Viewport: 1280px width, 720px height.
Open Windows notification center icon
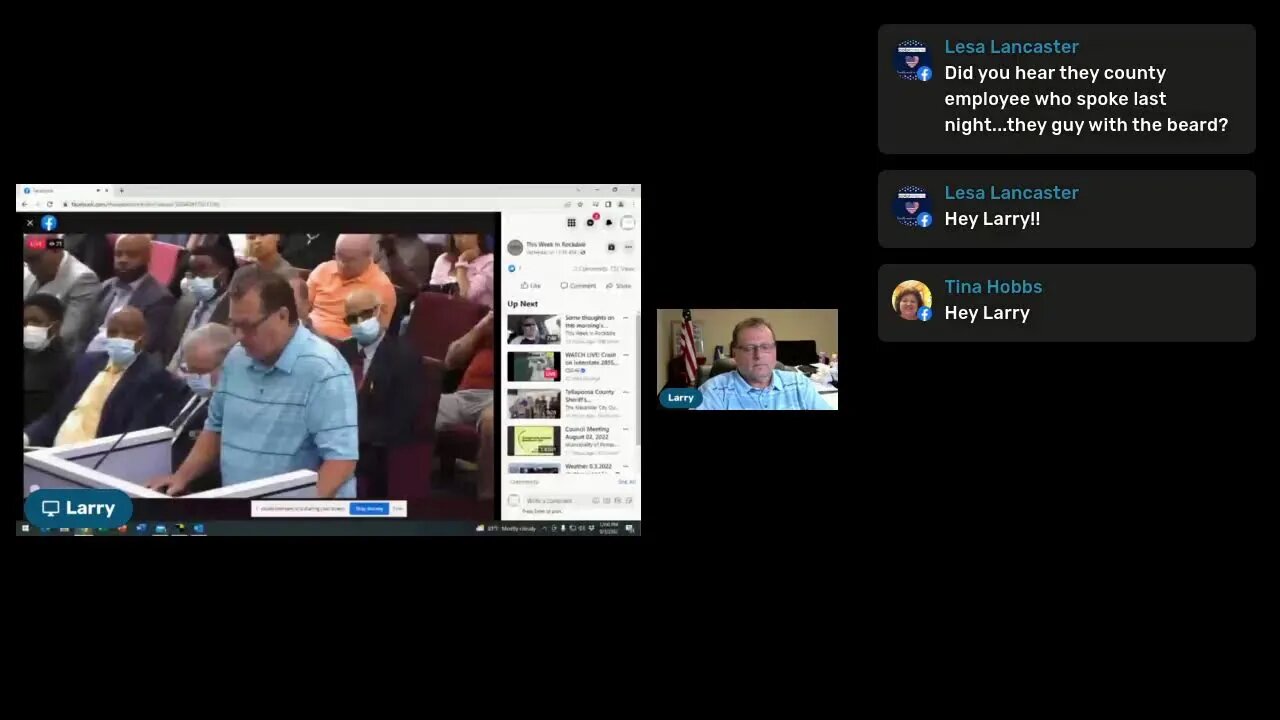pyautogui.click(x=630, y=528)
